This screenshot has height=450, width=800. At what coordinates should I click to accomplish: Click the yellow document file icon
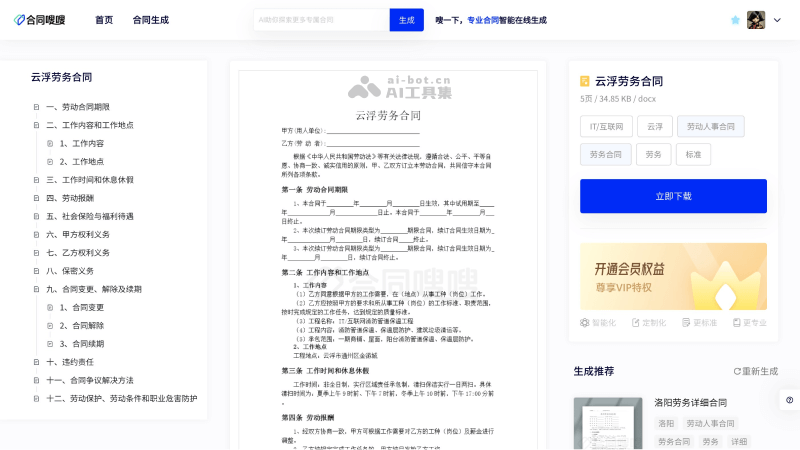coord(585,82)
